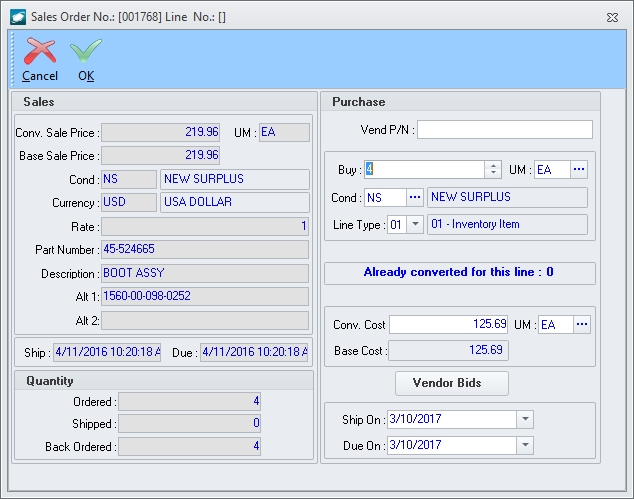Click the empty Alt 2 field
The height and width of the screenshot is (499, 634).
click(x=205, y=320)
